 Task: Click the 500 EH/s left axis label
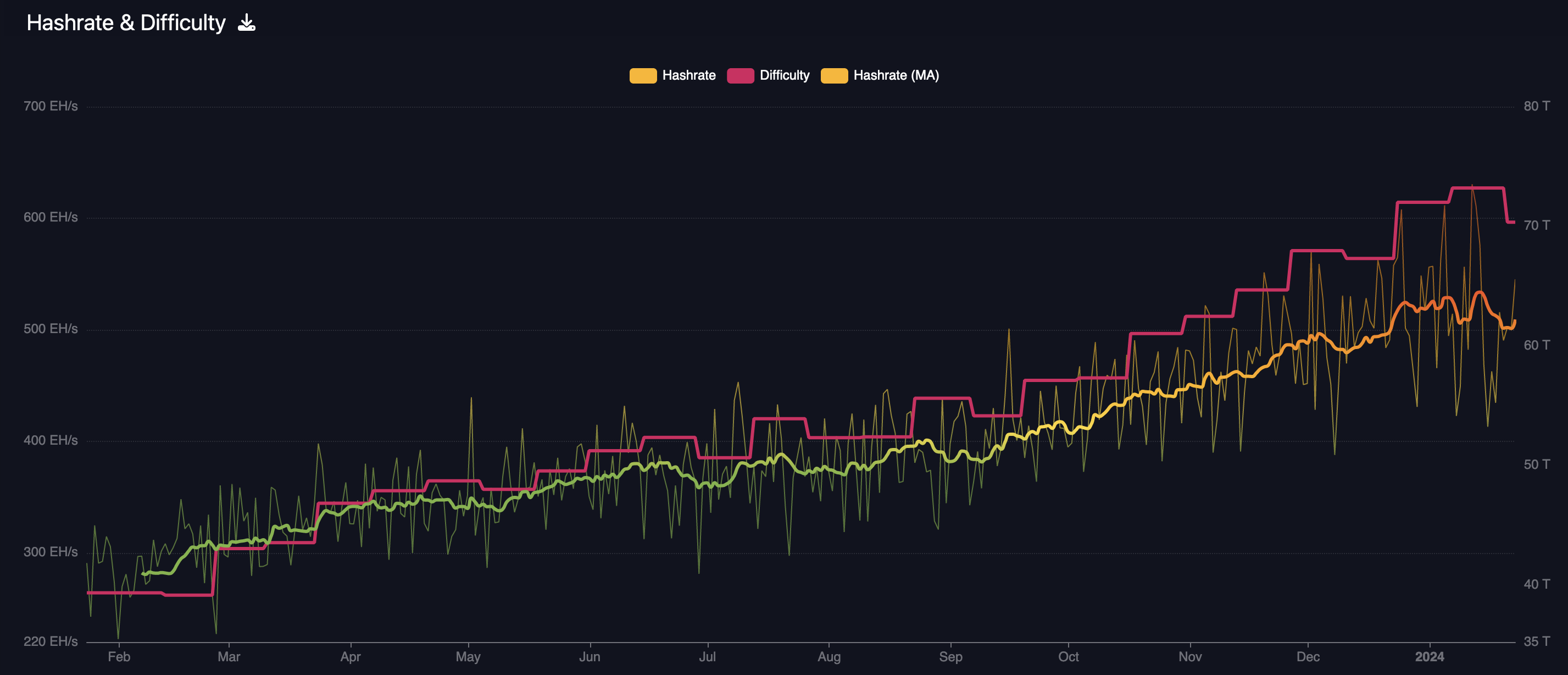tap(51, 329)
